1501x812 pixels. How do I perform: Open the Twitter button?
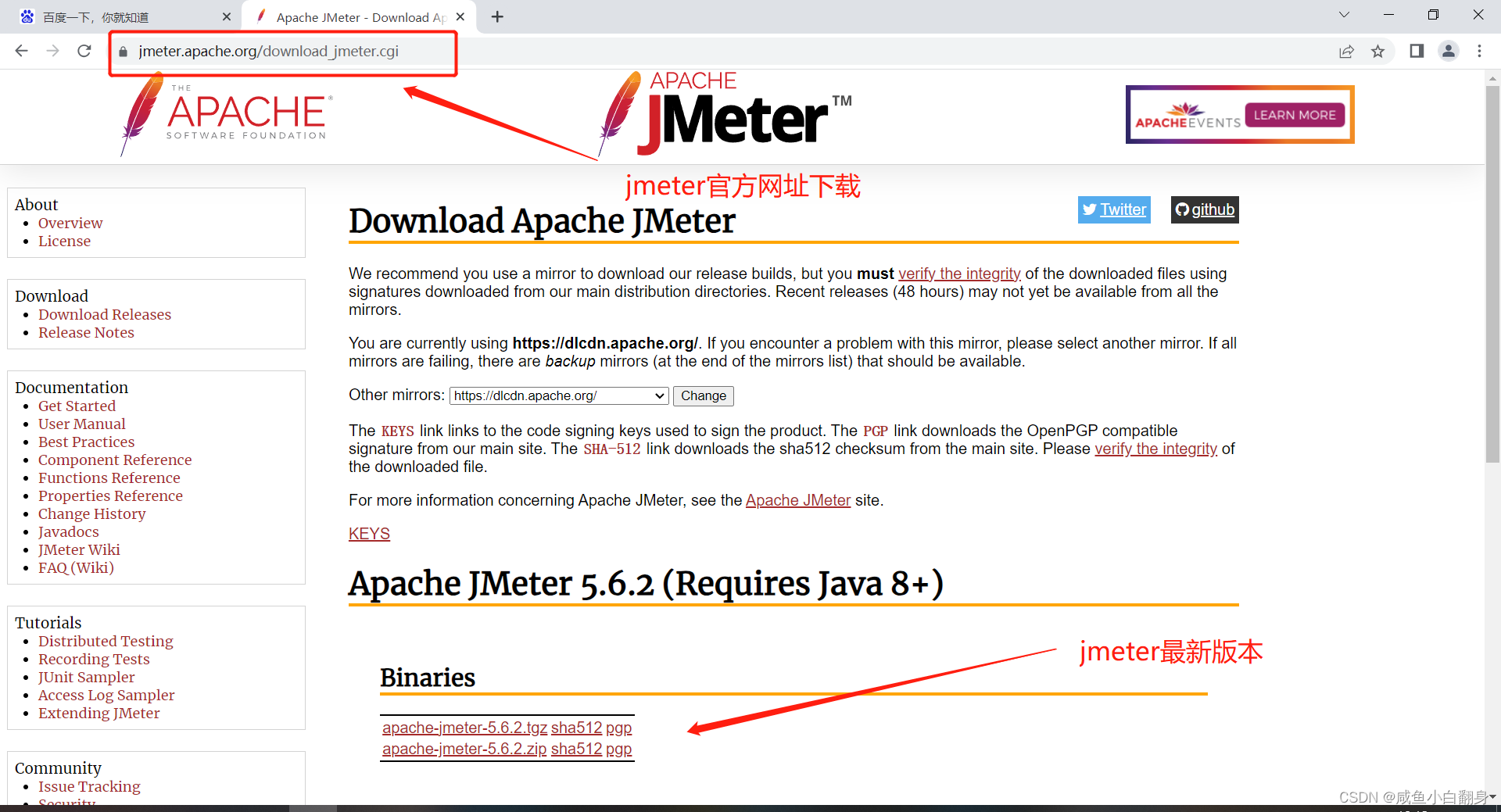coord(1114,209)
